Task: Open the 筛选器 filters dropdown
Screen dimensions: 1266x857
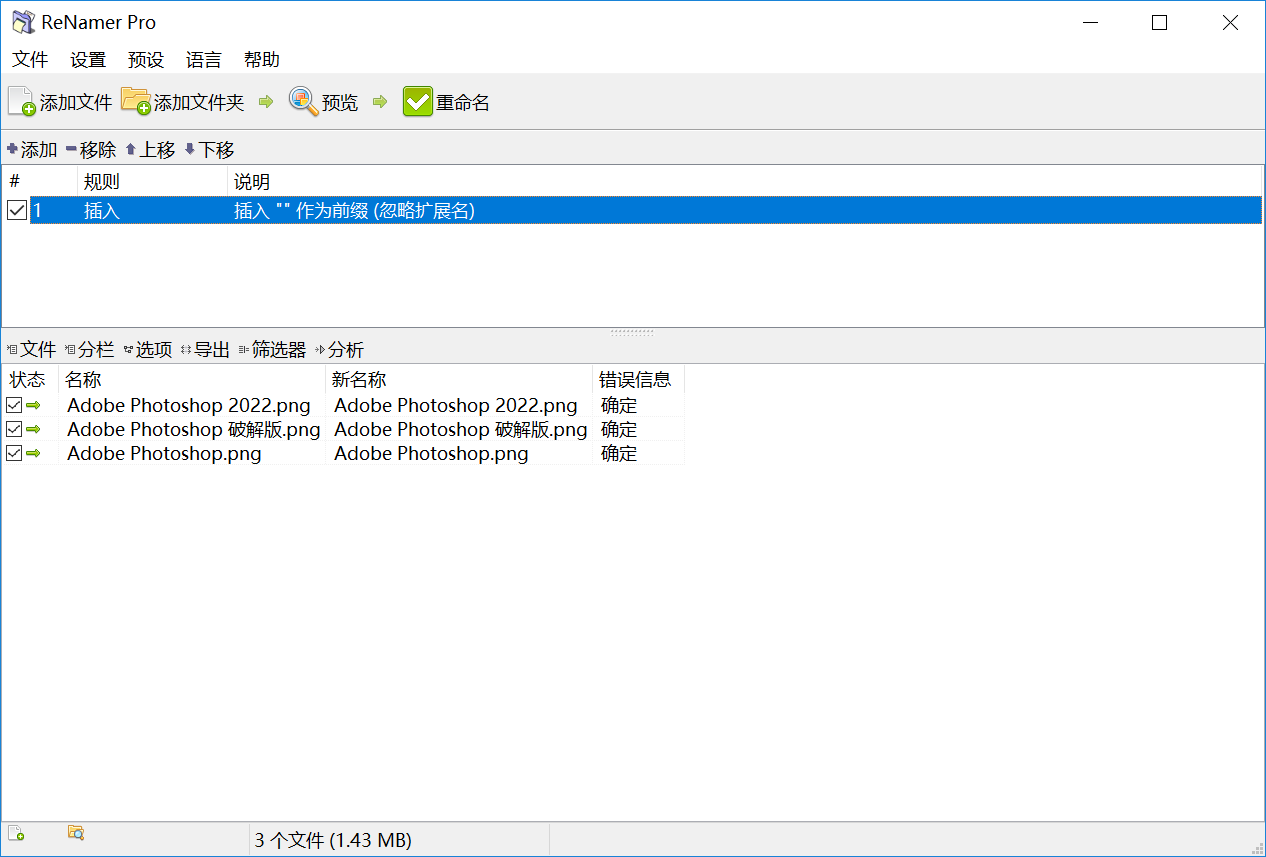Action: pos(272,350)
